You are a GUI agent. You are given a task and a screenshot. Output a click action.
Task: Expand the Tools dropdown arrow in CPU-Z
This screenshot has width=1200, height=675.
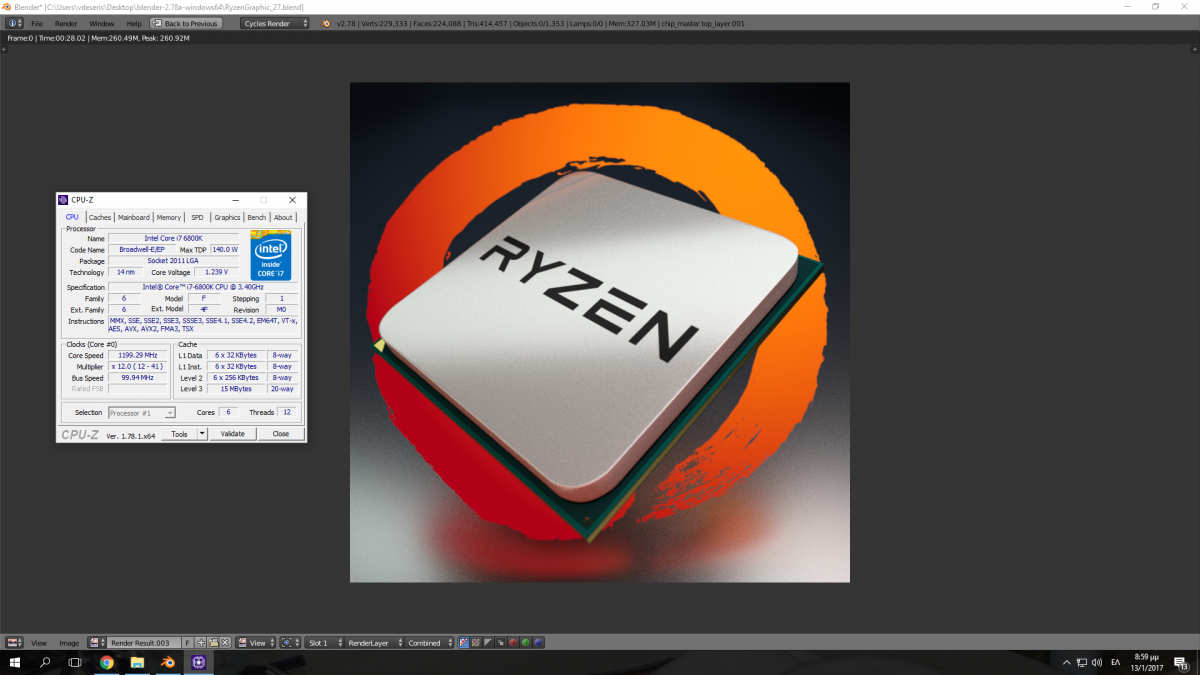[202, 434]
